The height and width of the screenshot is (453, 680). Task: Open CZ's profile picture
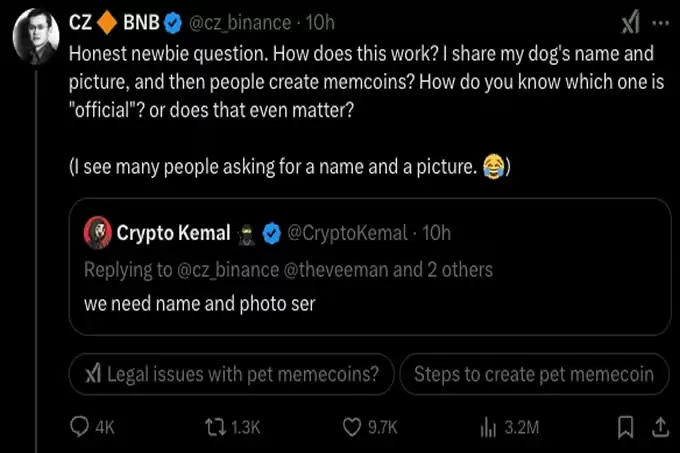pos(35,40)
